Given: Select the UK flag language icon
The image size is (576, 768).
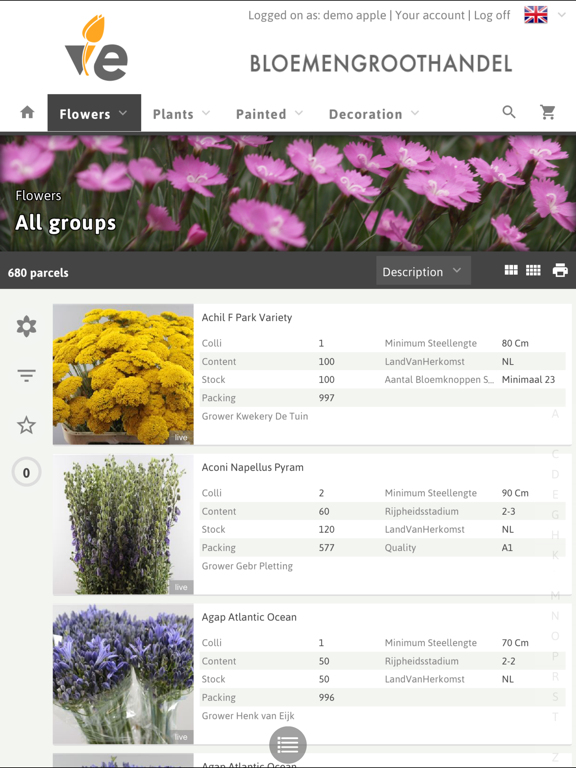Looking at the screenshot, I should [x=536, y=15].
